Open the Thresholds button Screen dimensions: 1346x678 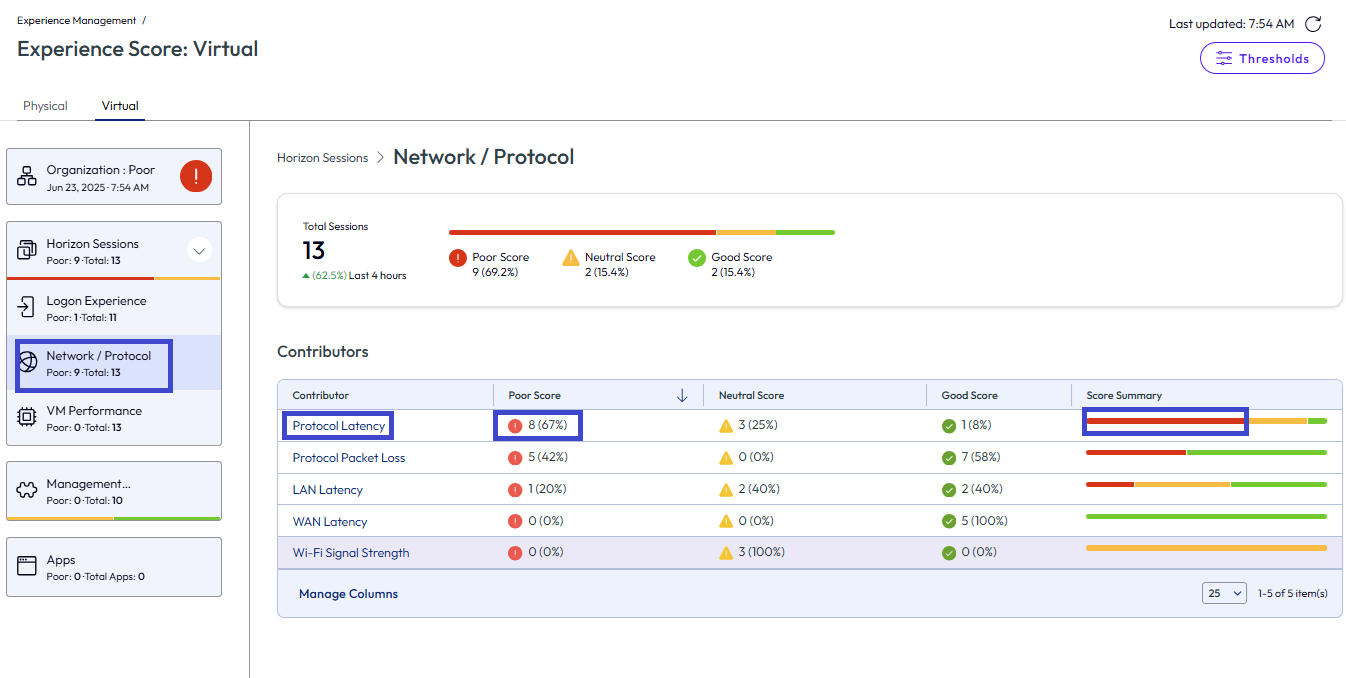pyautogui.click(x=1262, y=59)
